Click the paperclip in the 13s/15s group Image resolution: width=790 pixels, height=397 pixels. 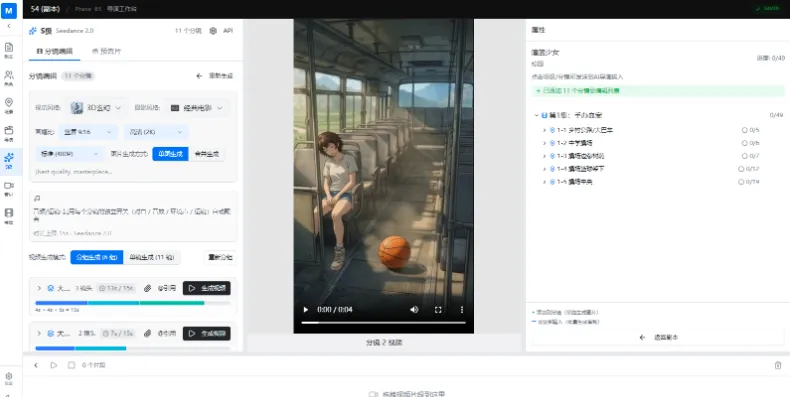point(147,288)
